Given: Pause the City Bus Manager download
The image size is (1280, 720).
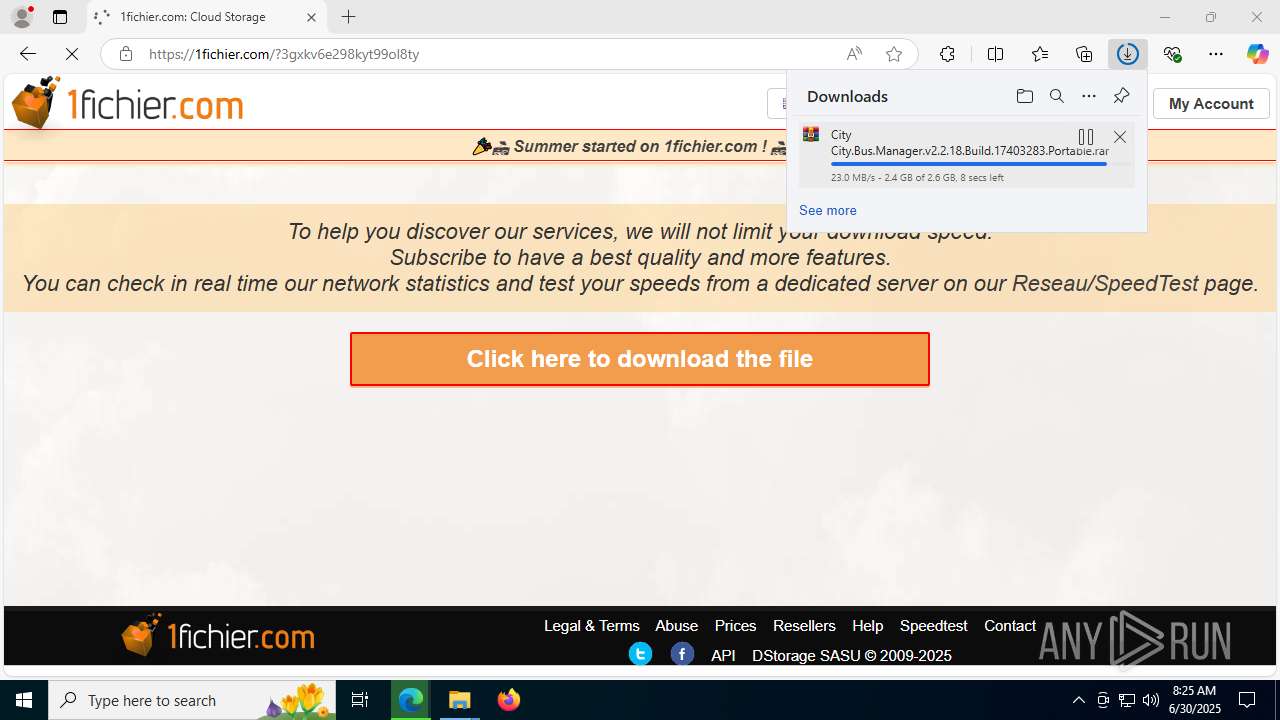Looking at the screenshot, I should click(x=1086, y=137).
